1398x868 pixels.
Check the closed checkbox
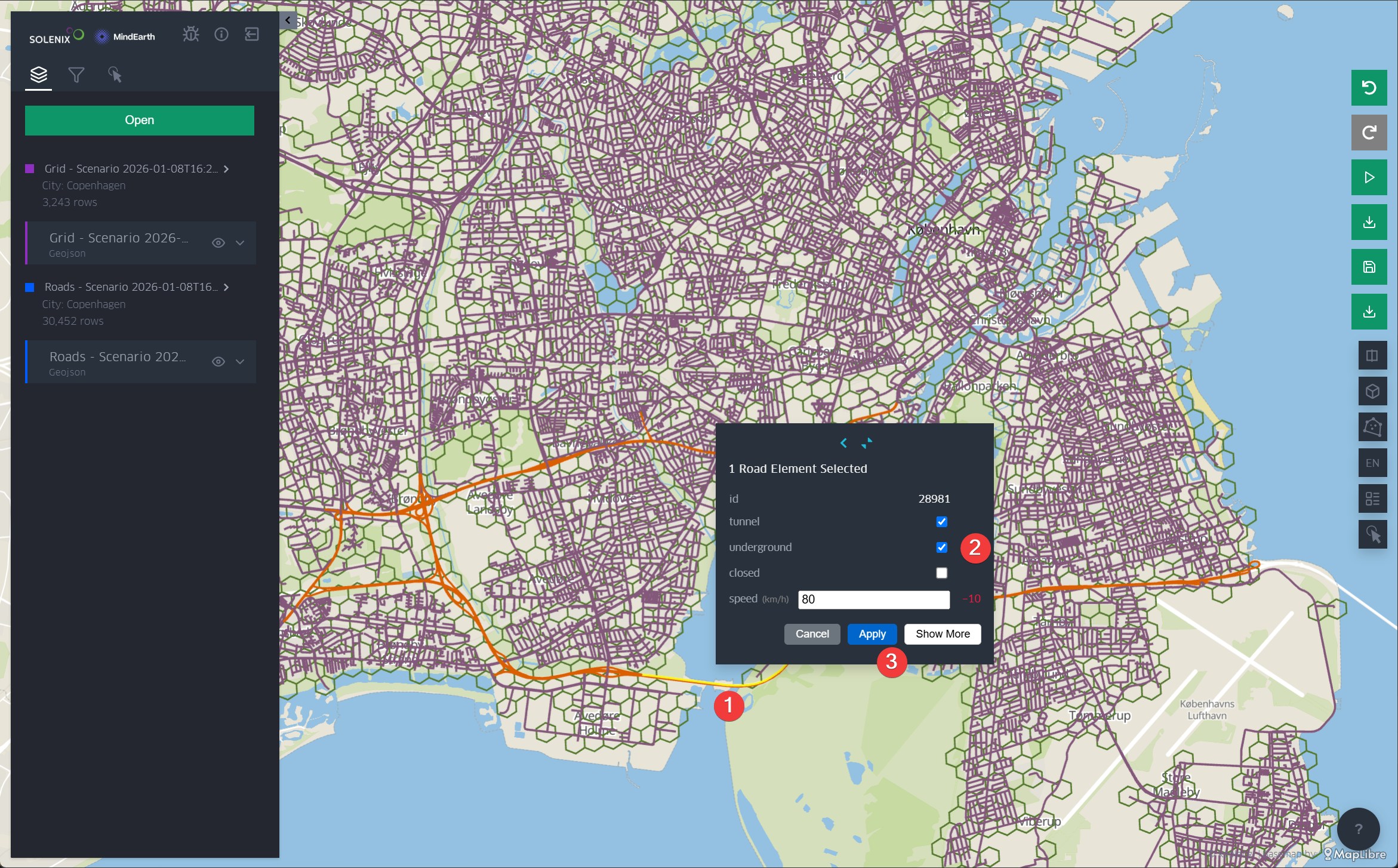tap(941, 573)
